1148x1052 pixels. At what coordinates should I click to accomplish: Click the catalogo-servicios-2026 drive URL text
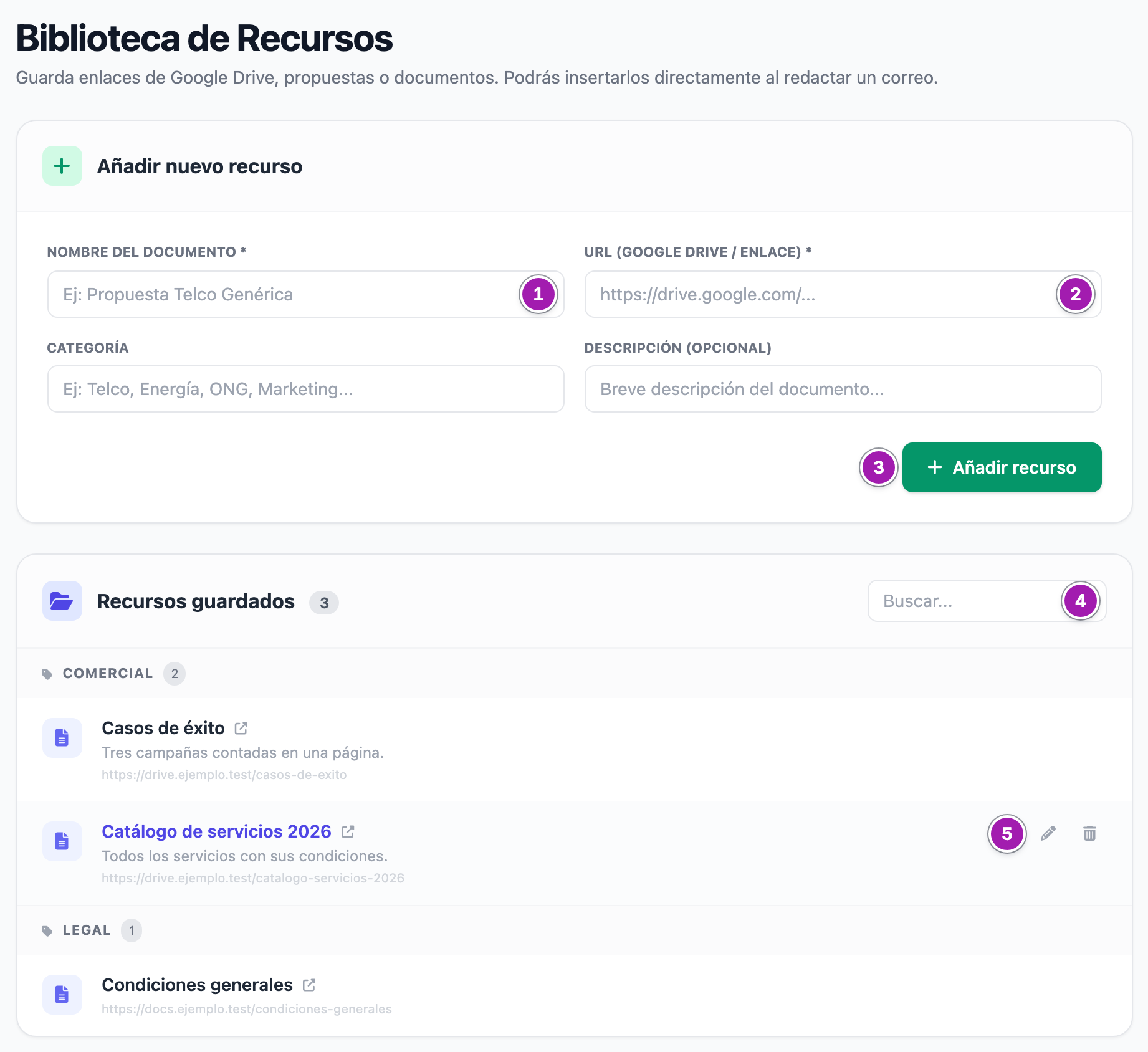point(253,878)
